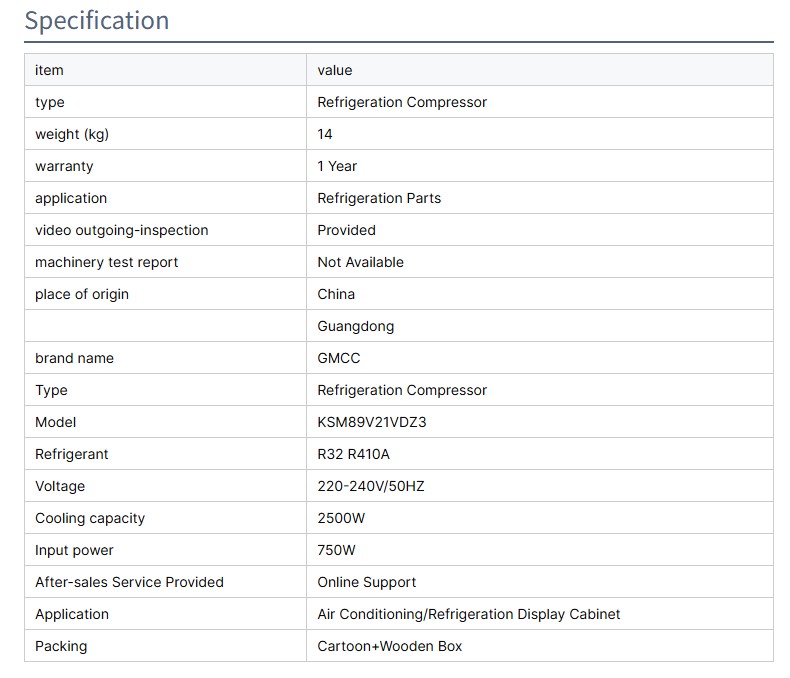Select the 'Guangdong' value cell
Screen dimensions: 790x678
355,326
